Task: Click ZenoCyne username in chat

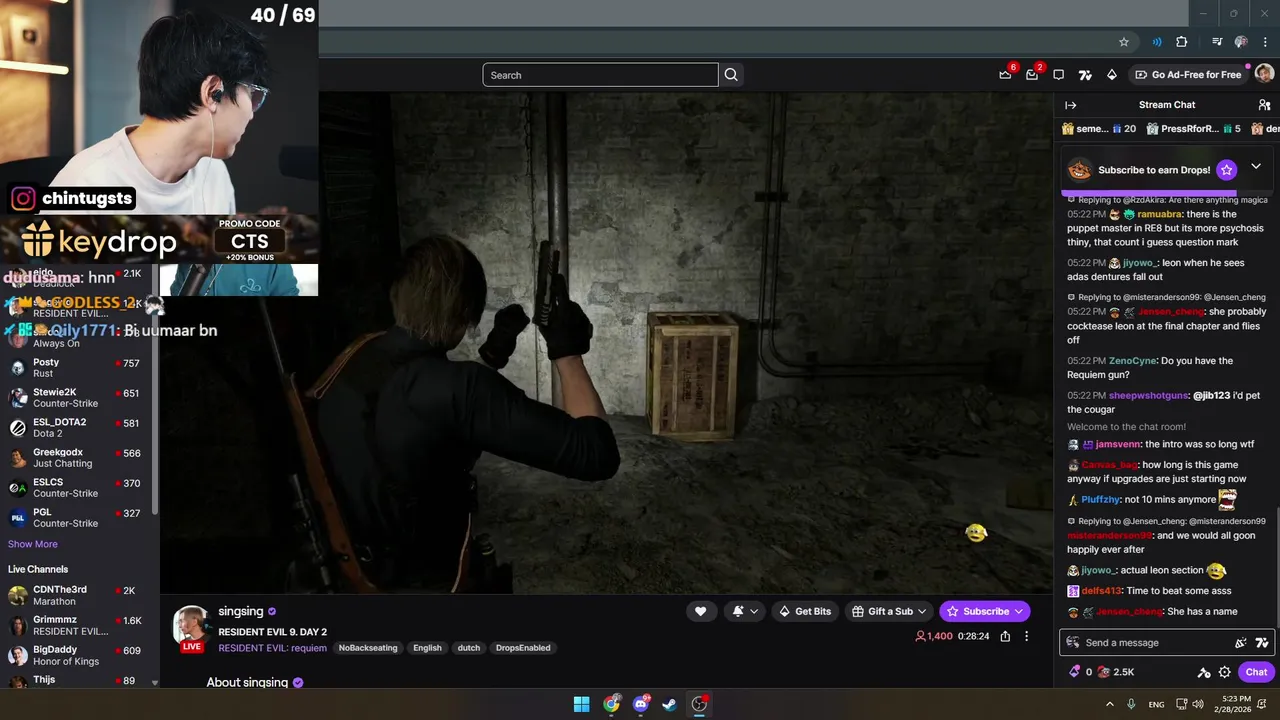Action: point(1132,361)
